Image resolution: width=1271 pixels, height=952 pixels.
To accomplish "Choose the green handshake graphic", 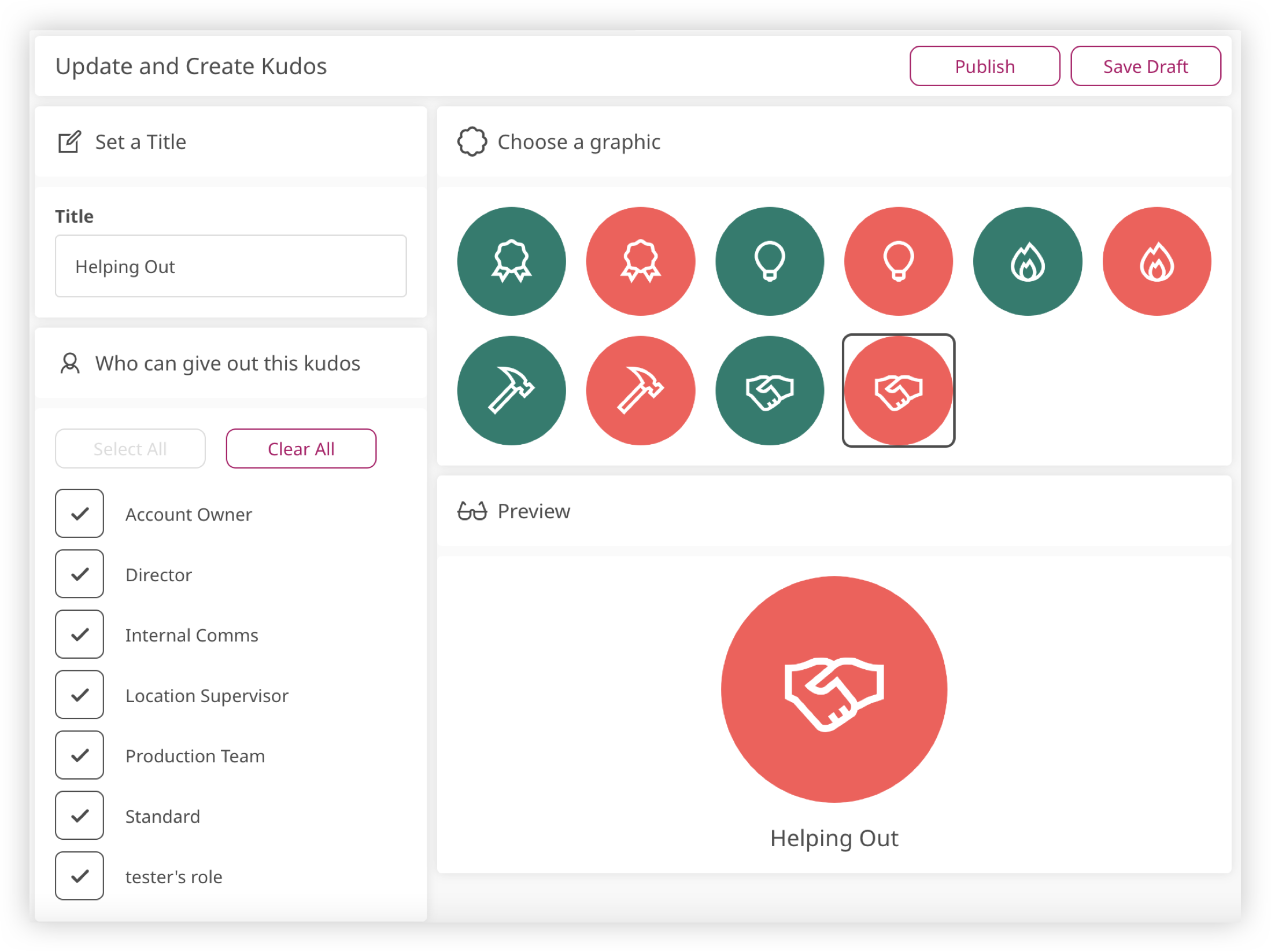I will tap(770, 390).
